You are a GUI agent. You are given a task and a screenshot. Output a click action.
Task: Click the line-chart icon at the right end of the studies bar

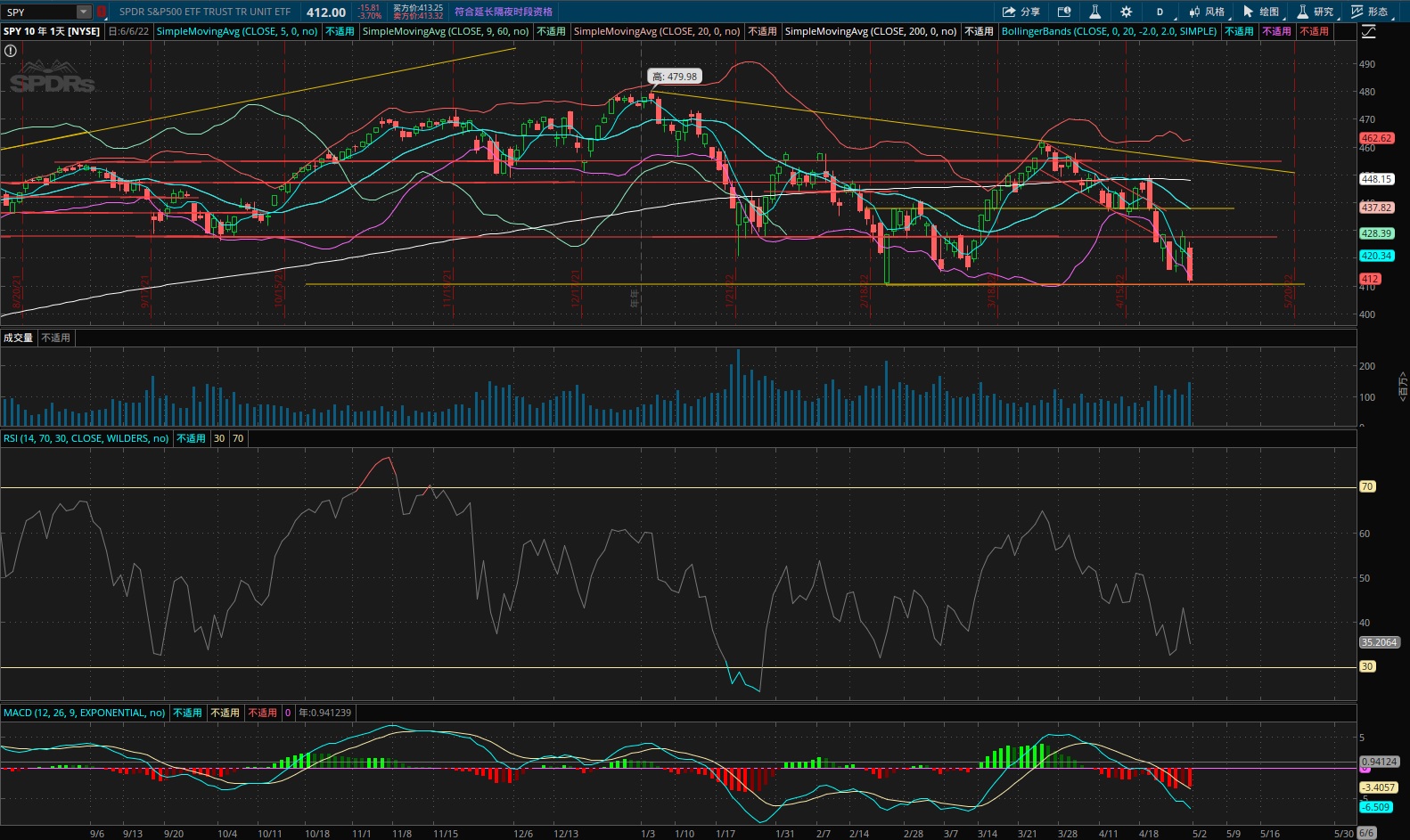(1369, 31)
